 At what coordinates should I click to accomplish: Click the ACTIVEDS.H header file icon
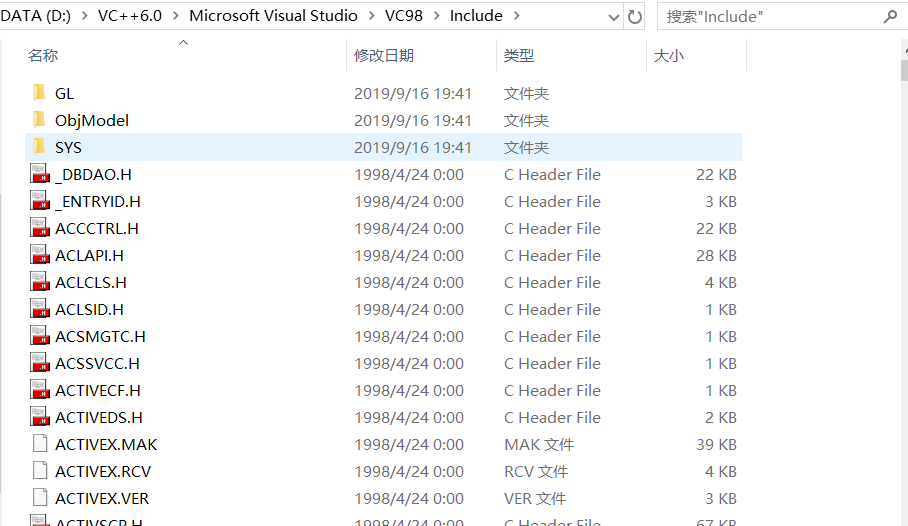click(39, 417)
